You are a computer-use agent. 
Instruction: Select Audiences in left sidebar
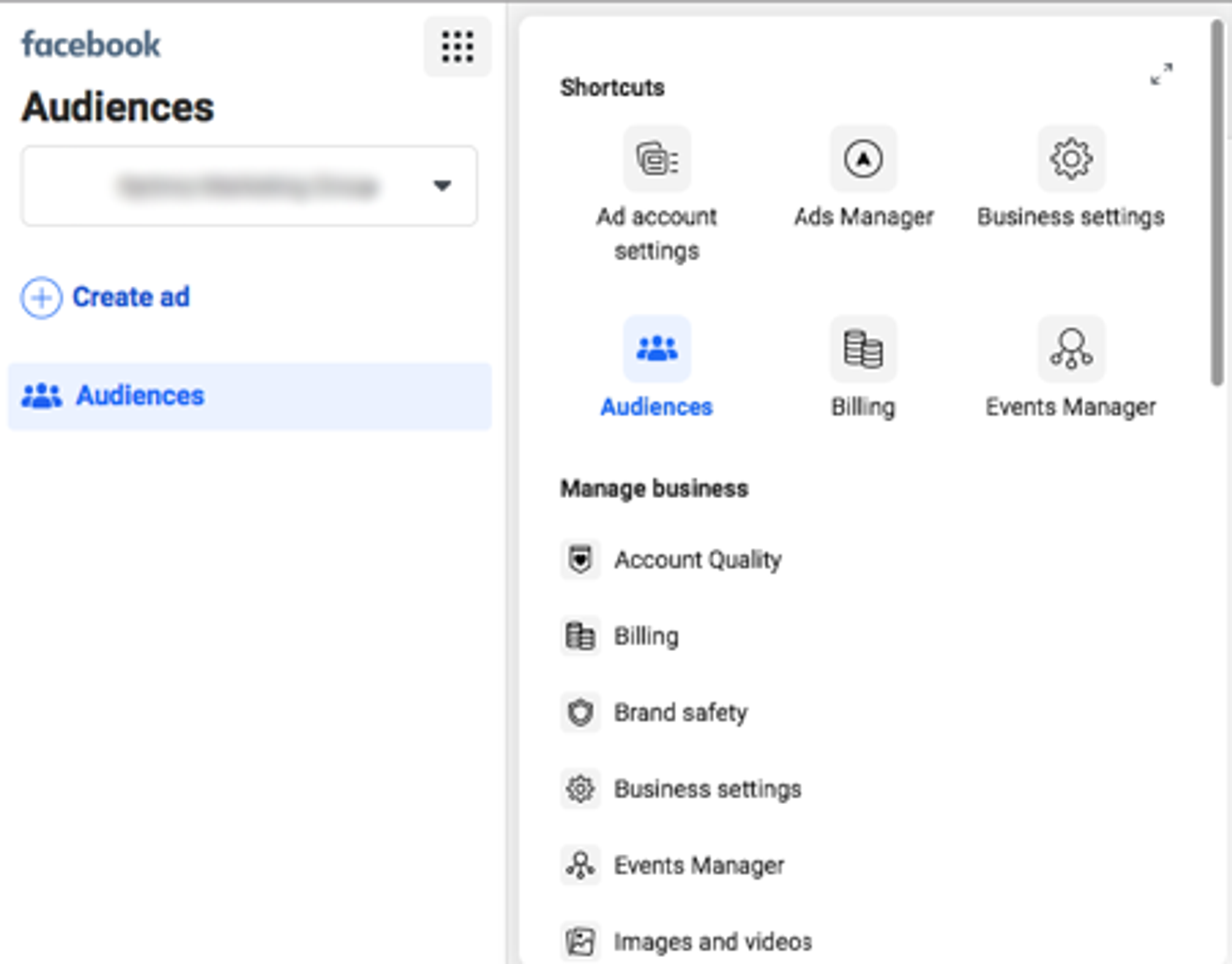(140, 395)
